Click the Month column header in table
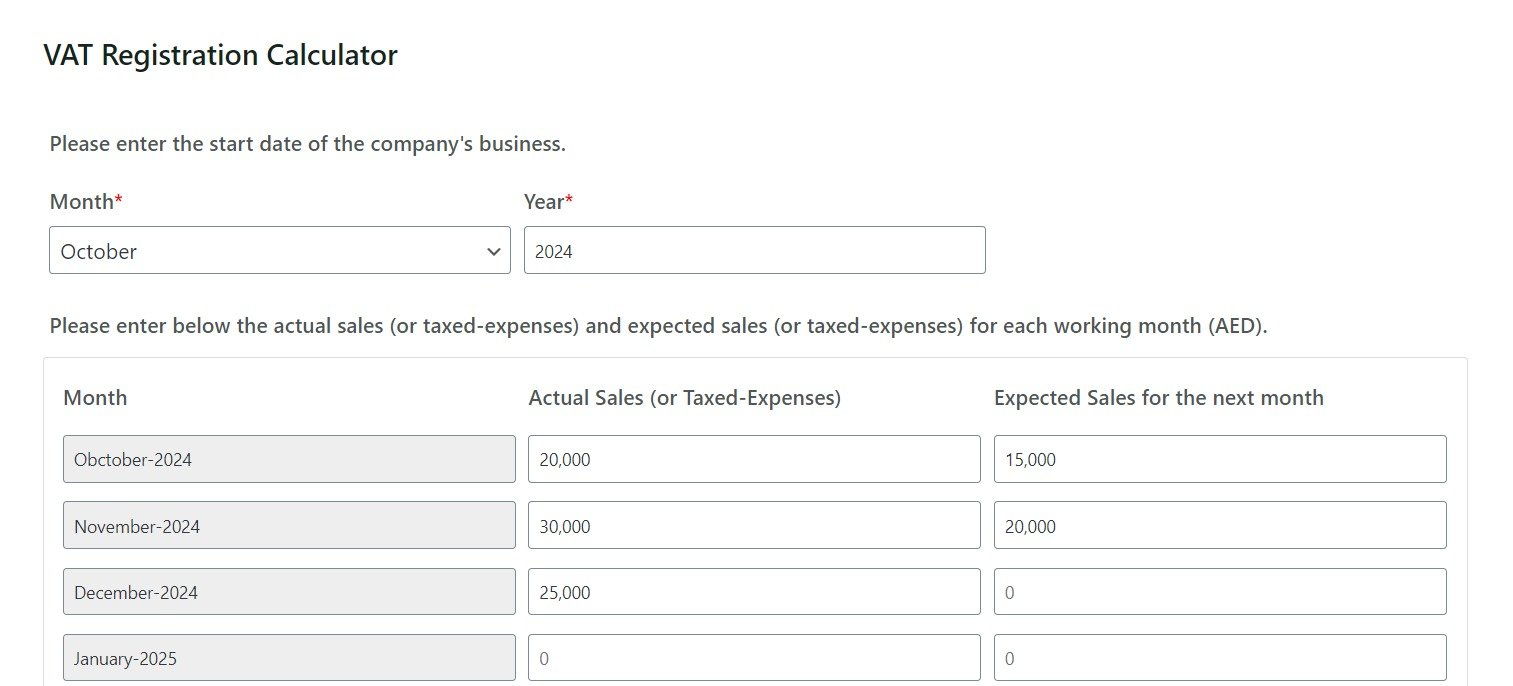Viewport: 1513px width, 686px height. 95,398
